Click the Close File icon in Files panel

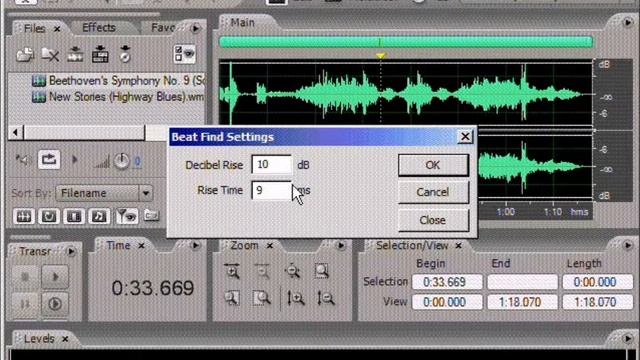point(50,54)
